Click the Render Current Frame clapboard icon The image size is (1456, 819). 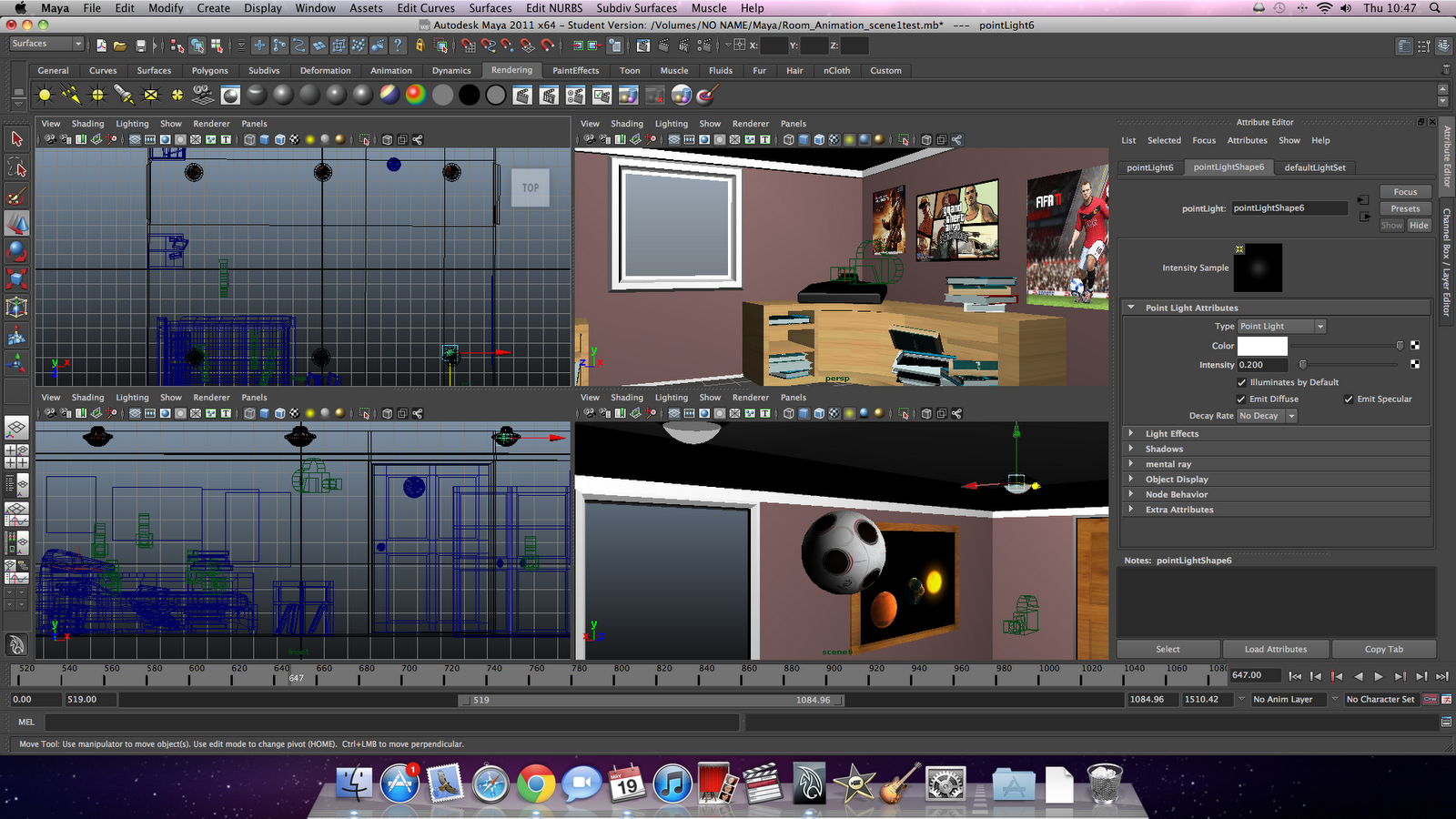521,94
